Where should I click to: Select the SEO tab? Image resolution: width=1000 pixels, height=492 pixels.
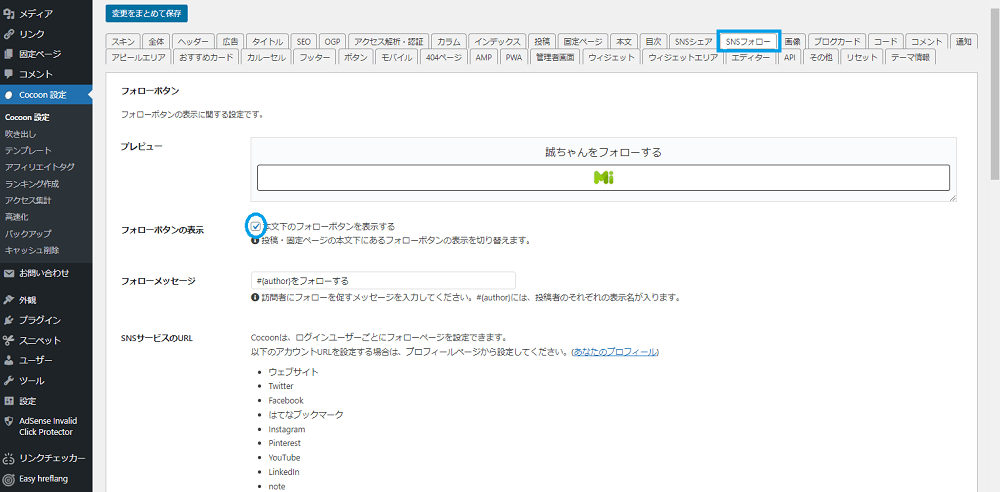point(304,41)
